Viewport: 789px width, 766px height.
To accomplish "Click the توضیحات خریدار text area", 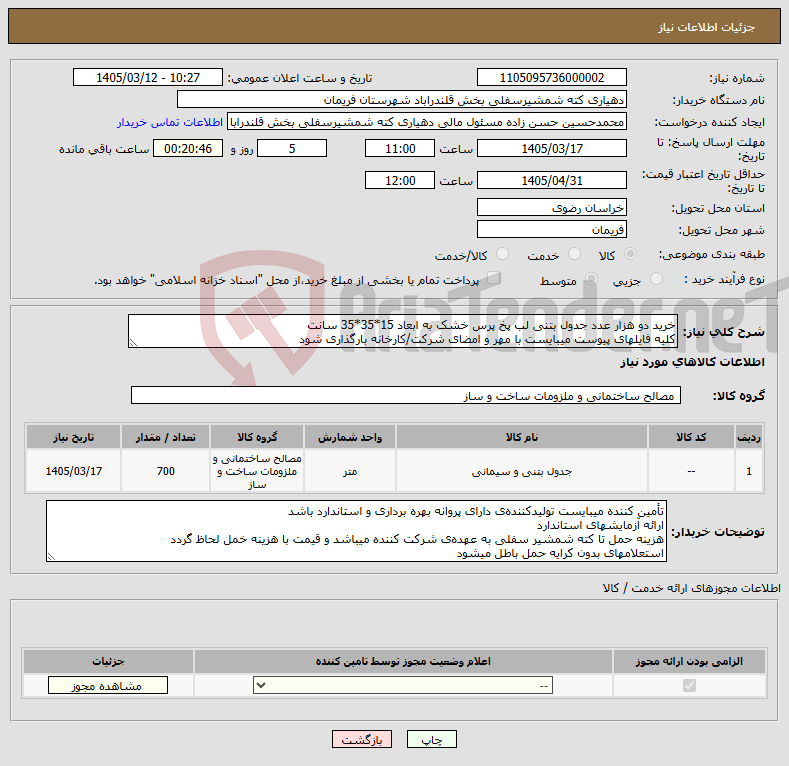I will click(x=356, y=531).
